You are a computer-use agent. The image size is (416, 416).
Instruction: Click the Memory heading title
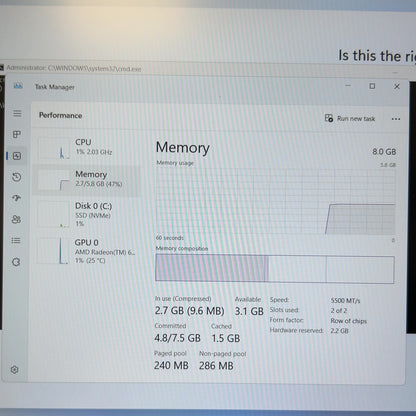(x=183, y=148)
